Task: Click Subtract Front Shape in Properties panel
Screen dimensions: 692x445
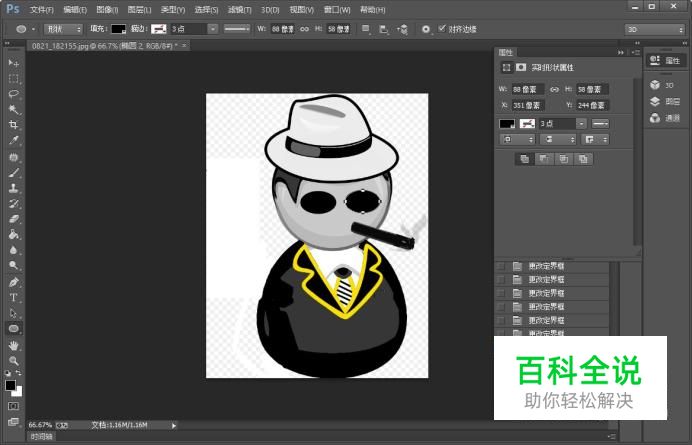Action: (544, 159)
